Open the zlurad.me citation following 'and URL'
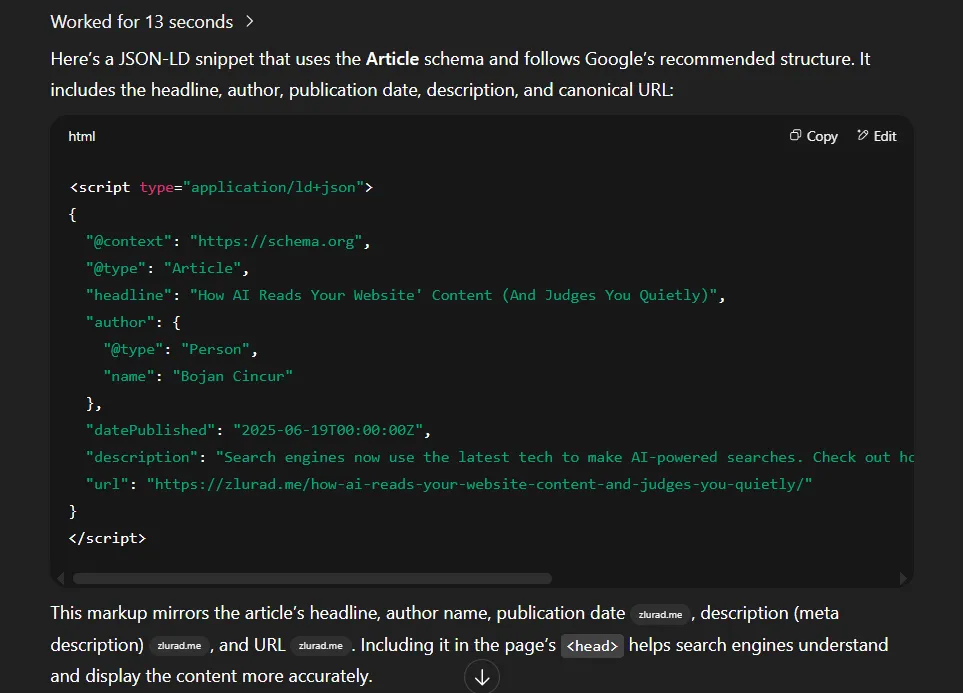The height and width of the screenshot is (693, 963). (x=320, y=646)
